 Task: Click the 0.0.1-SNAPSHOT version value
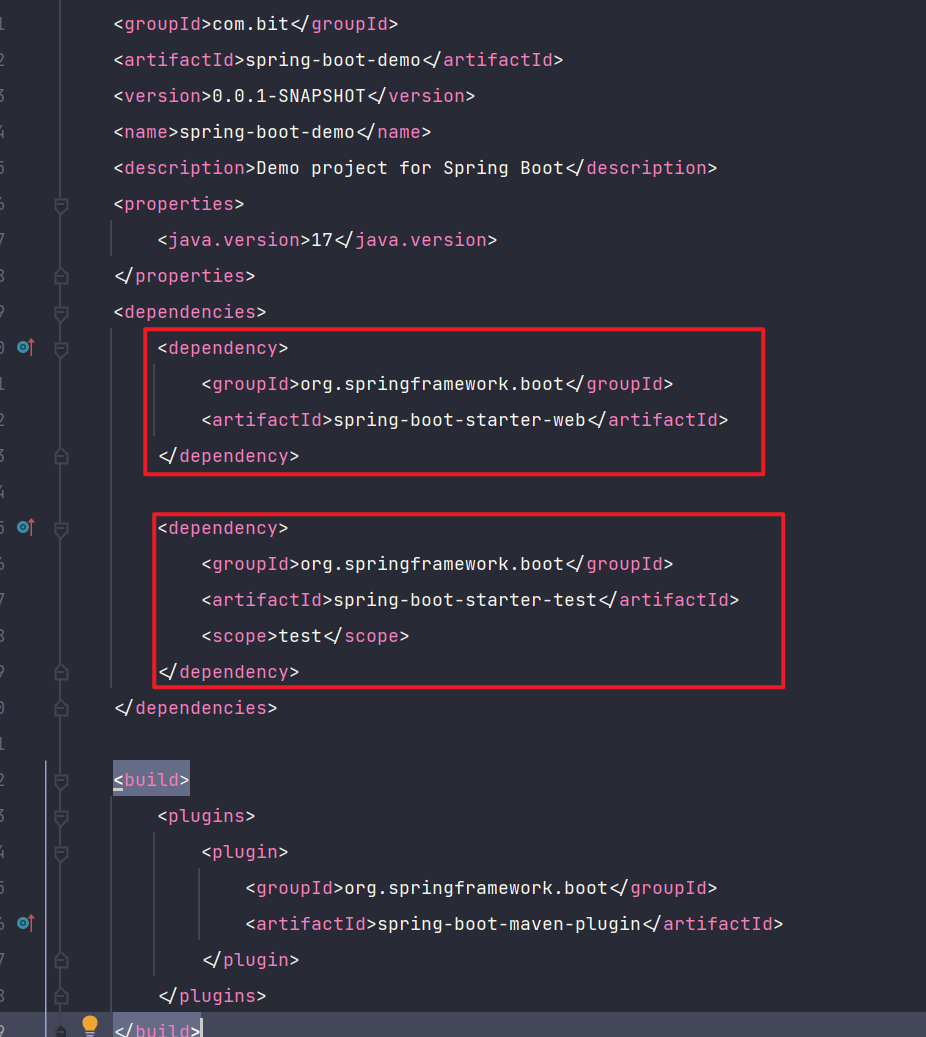289,96
